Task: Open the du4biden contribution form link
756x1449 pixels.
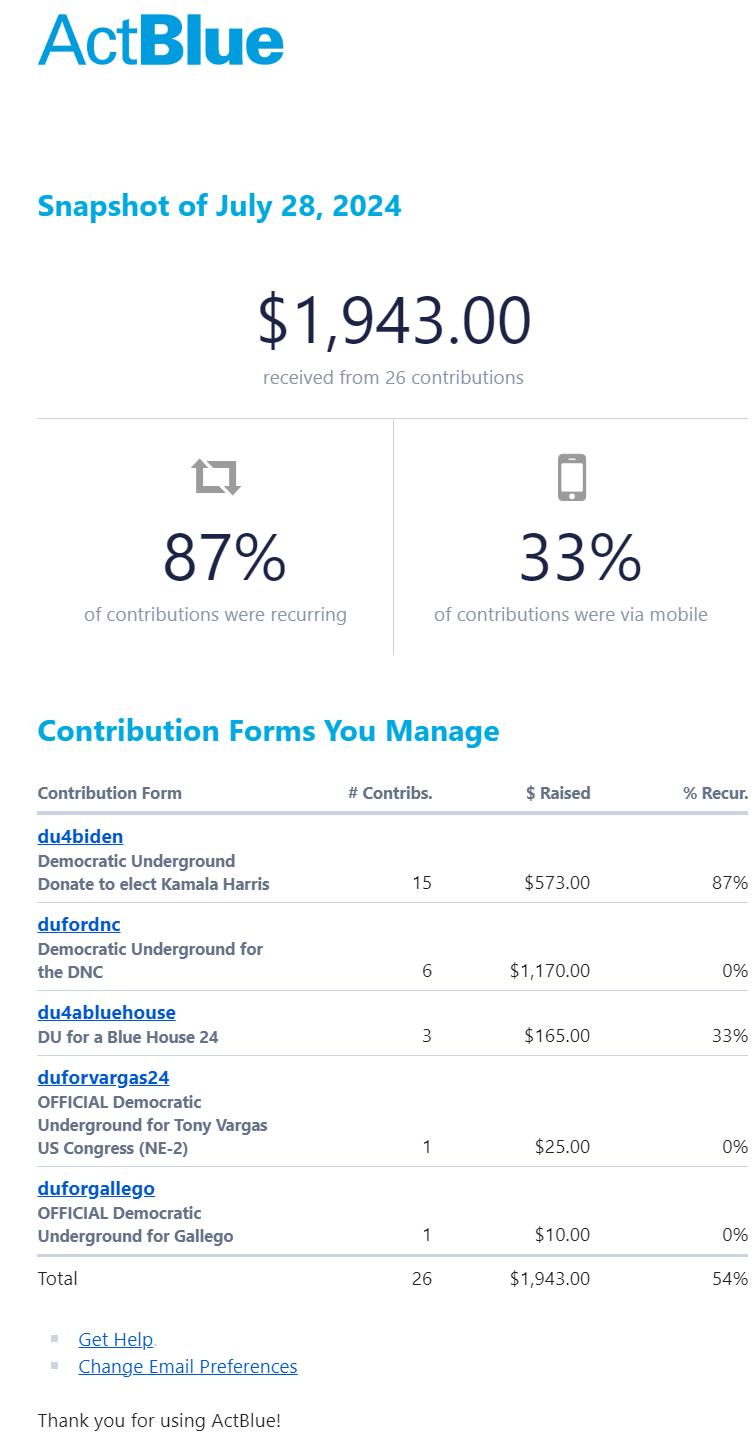Action: 80,837
